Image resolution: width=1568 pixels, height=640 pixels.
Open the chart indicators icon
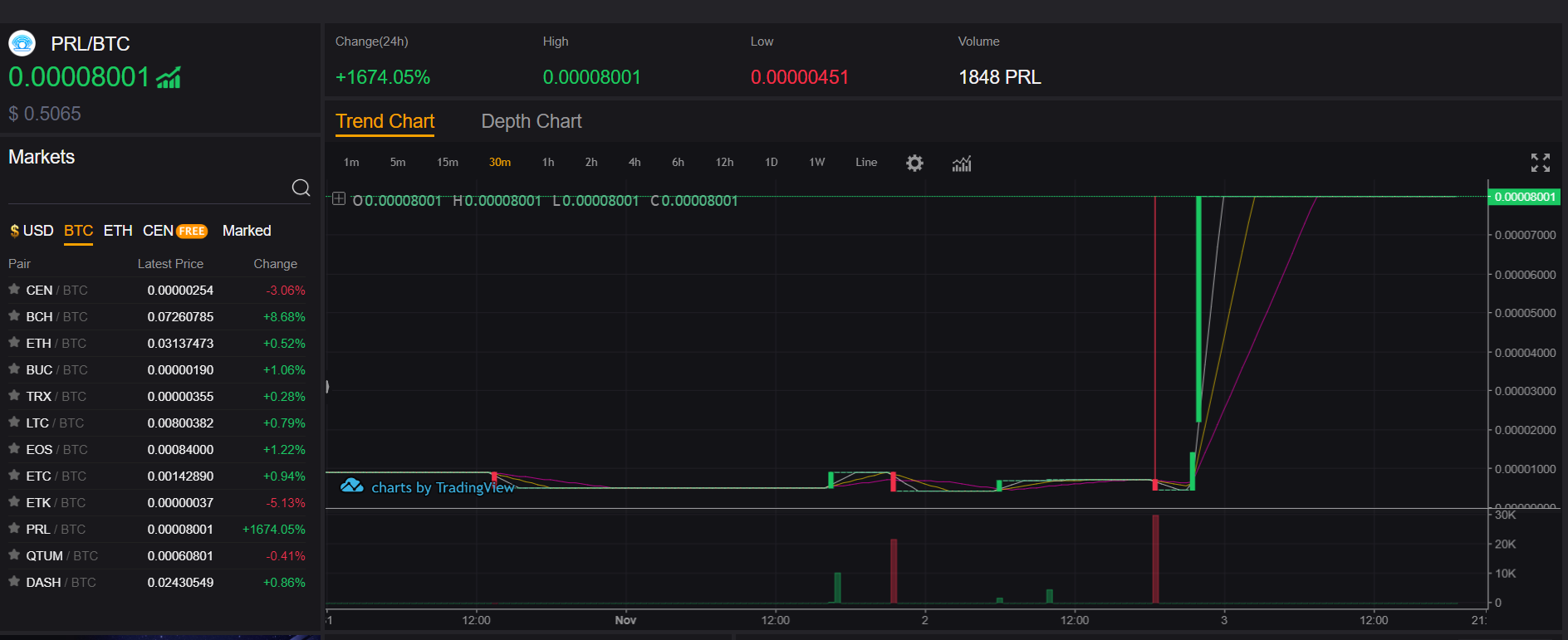[962, 164]
